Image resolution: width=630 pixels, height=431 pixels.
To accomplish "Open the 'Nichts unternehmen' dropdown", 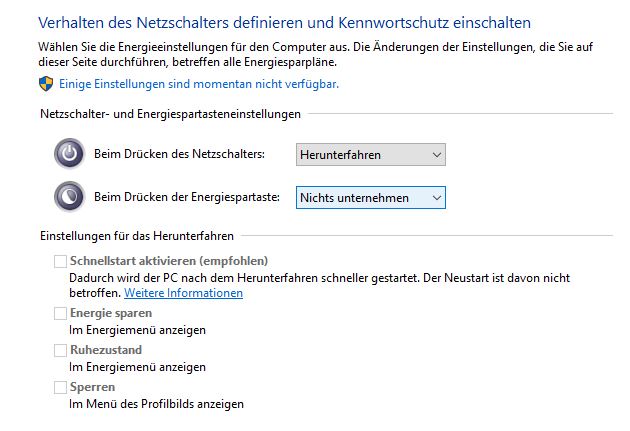I will [370, 198].
